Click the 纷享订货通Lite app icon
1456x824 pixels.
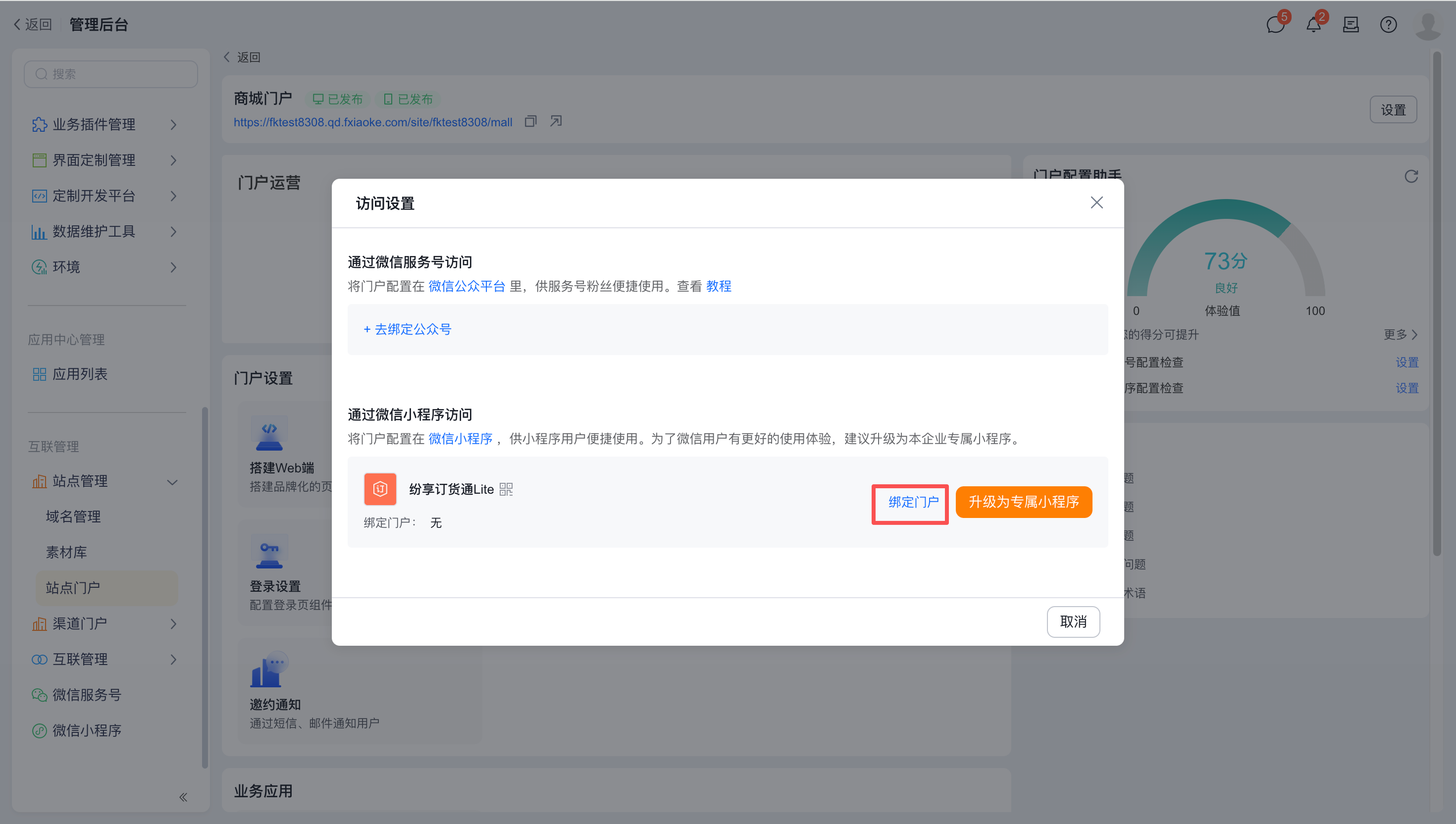[x=380, y=489]
